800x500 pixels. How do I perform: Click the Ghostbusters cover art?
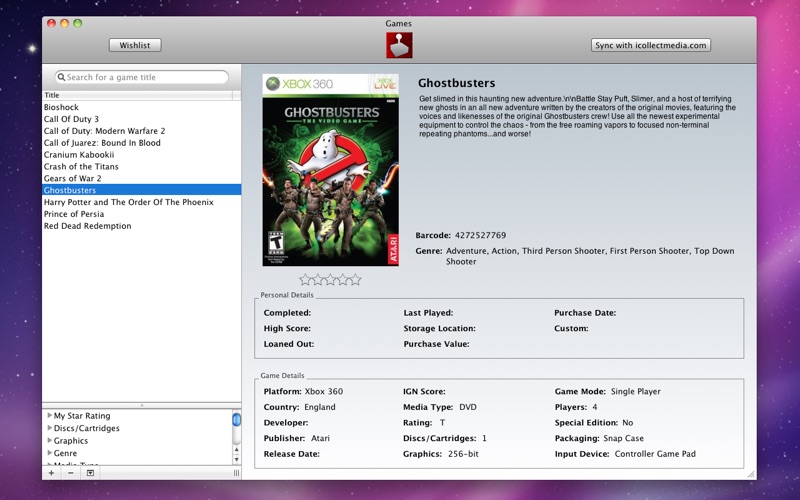pos(331,170)
